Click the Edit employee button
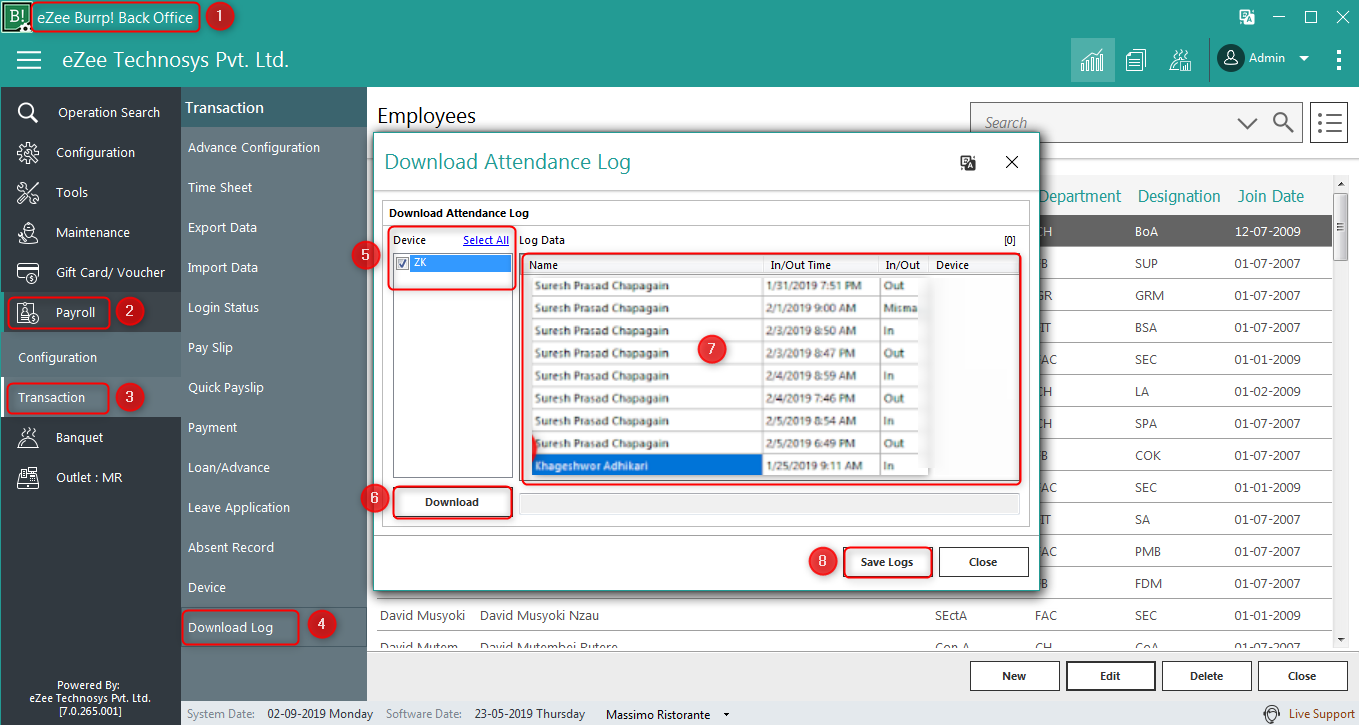 pos(1110,676)
